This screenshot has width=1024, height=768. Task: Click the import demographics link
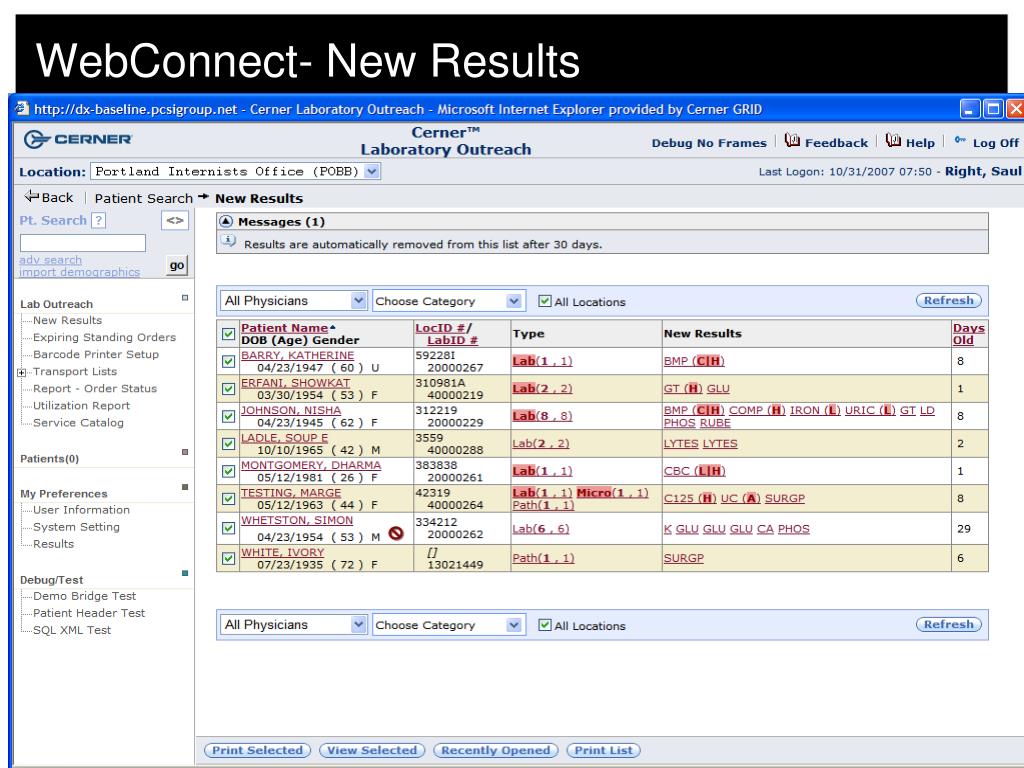pos(79,272)
